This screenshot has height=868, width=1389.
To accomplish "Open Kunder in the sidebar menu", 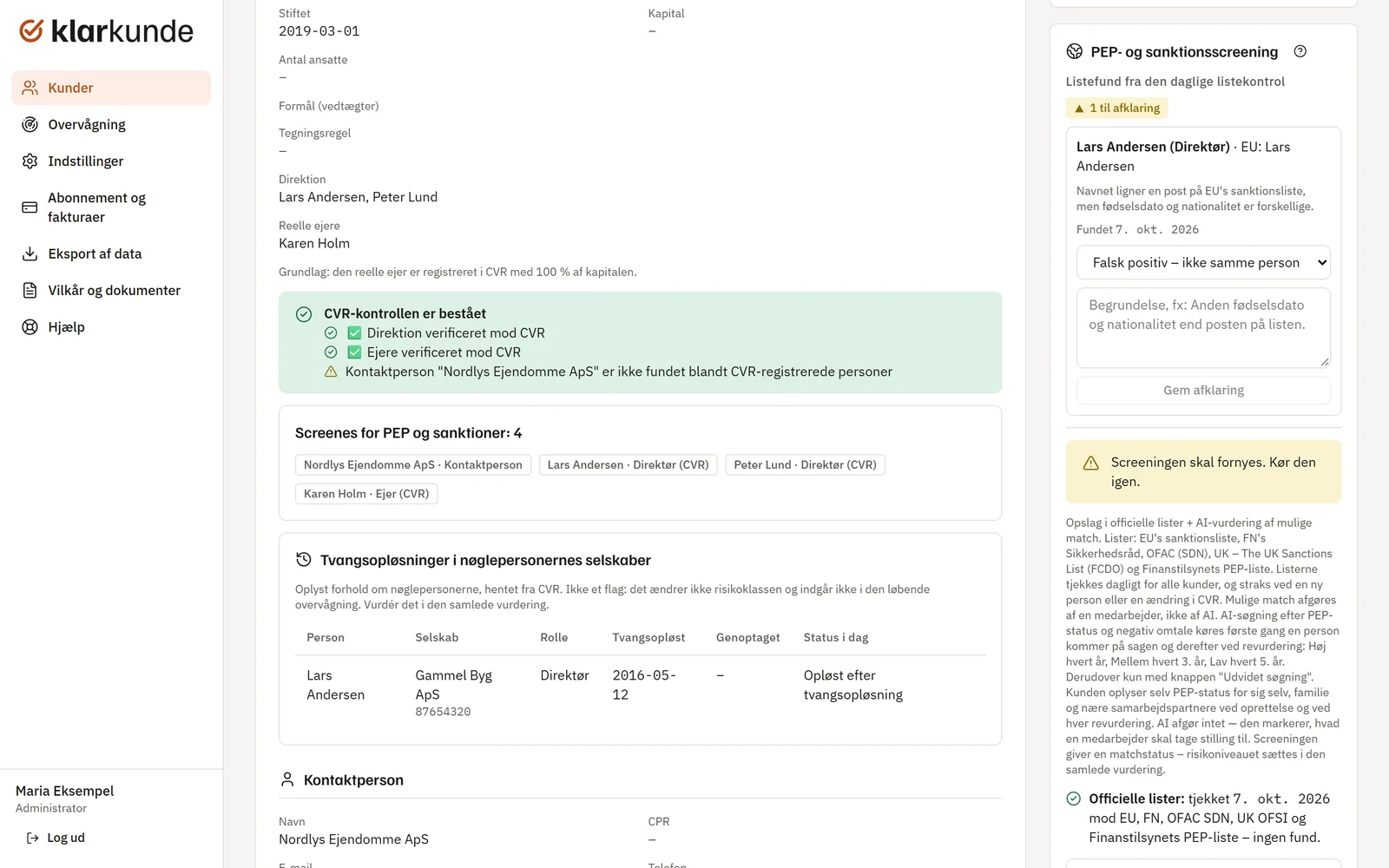I will [x=111, y=88].
